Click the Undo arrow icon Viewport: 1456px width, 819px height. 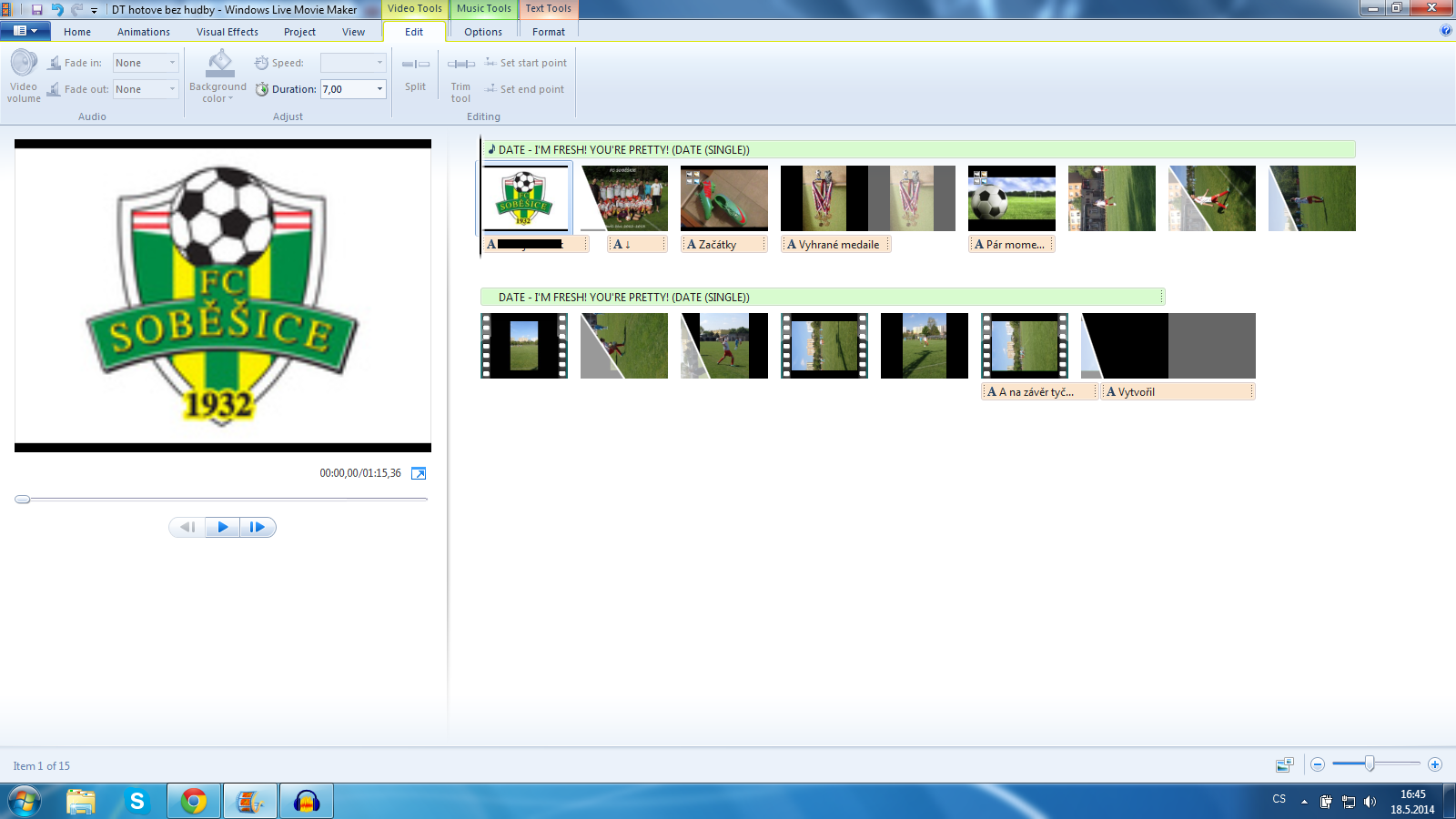pyautogui.click(x=57, y=10)
